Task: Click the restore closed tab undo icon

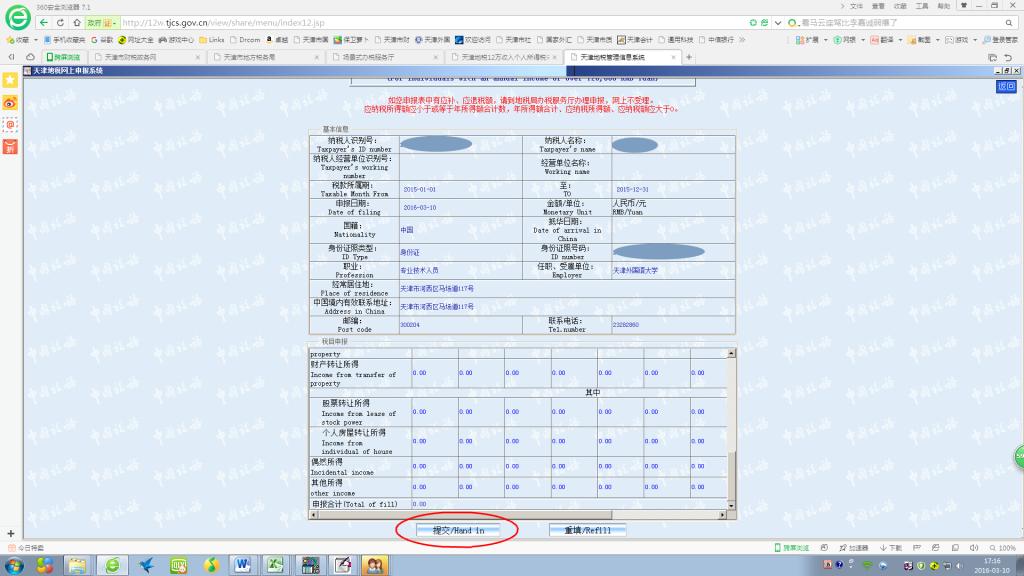Action: (x=1008, y=57)
